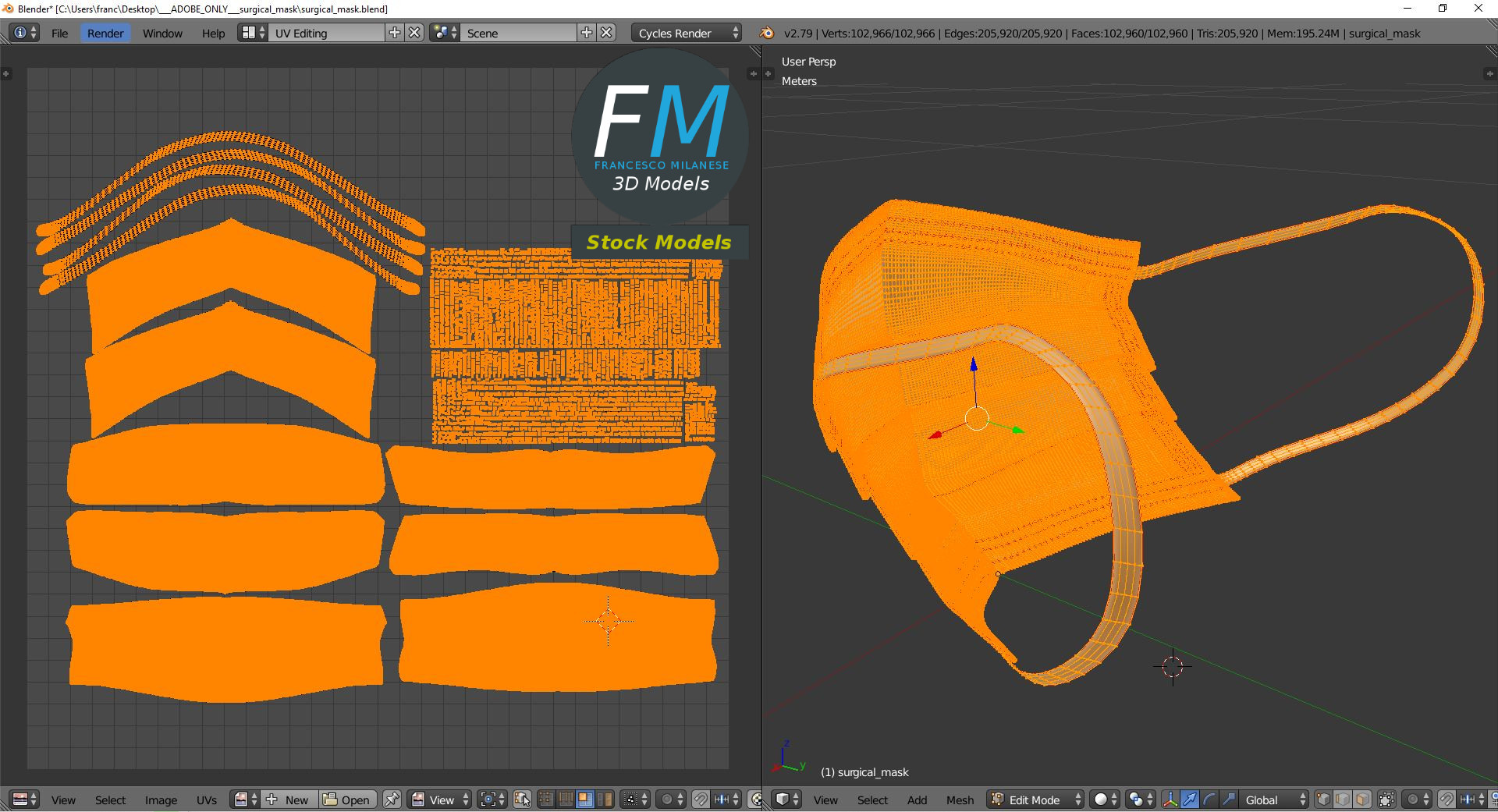Open the 3D viewport Select menu

pos(872,800)
